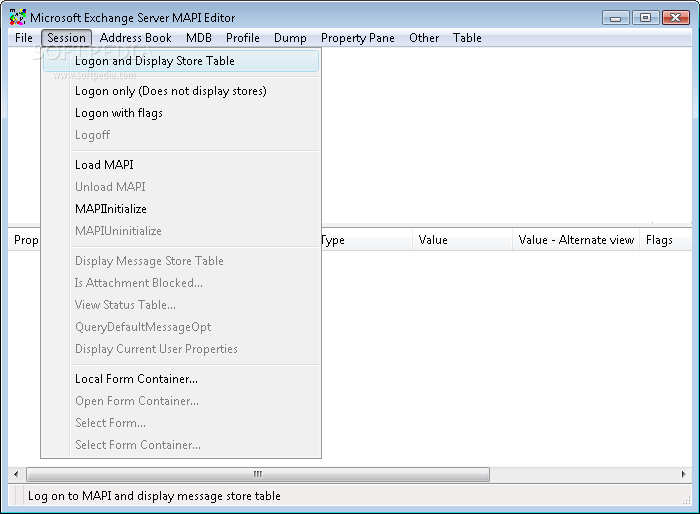700x514 pixels.
Task: Click the Flags column header
Action: 665,240
